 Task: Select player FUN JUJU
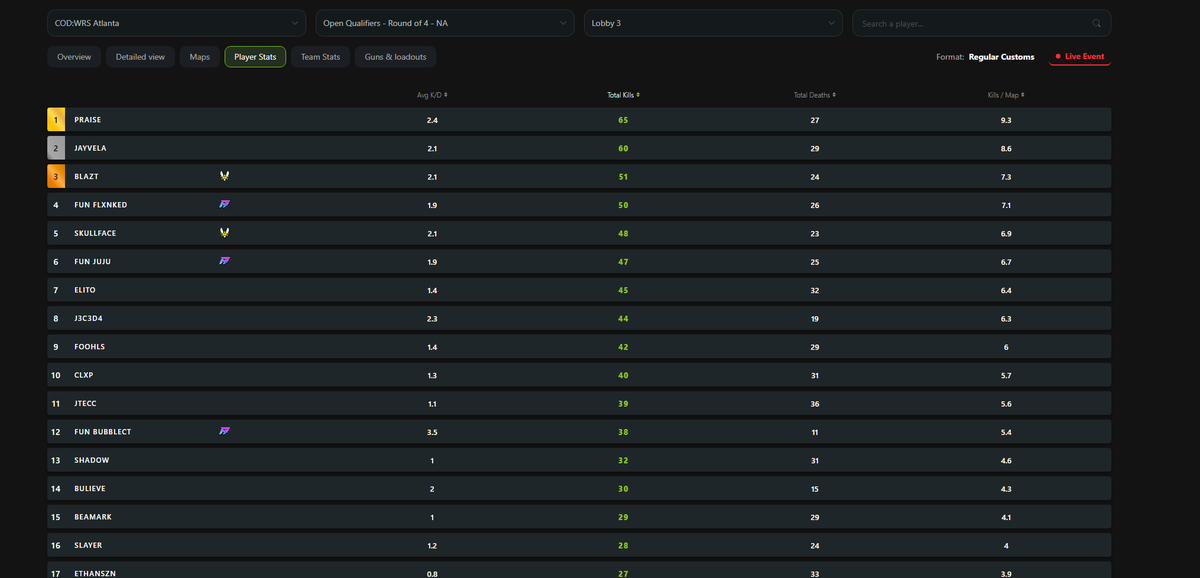tap(93, 261)
